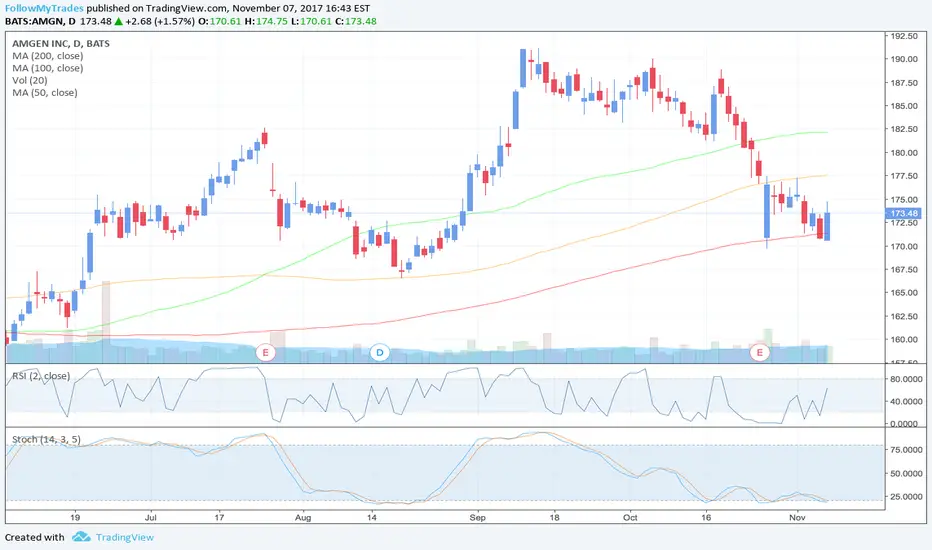Click the 'O:170.61' open value
Screen dimensions: 932x550
click(219, 21)
